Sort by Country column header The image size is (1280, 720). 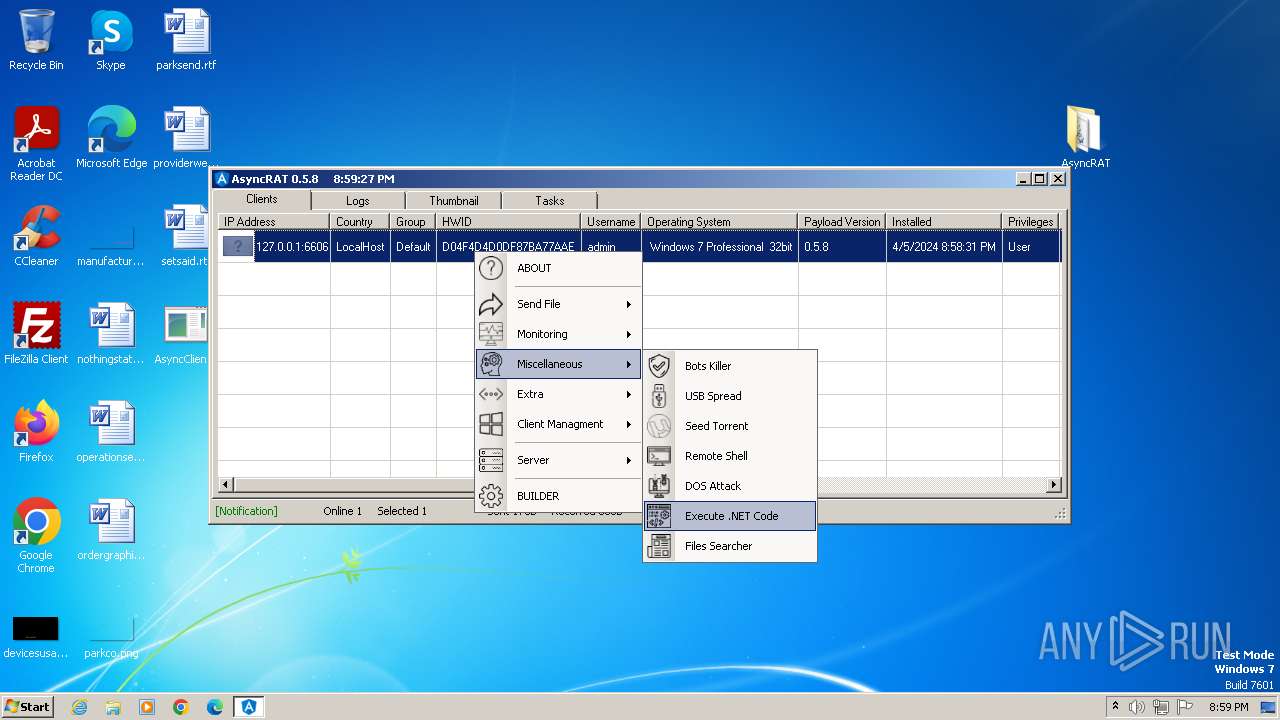360,222
